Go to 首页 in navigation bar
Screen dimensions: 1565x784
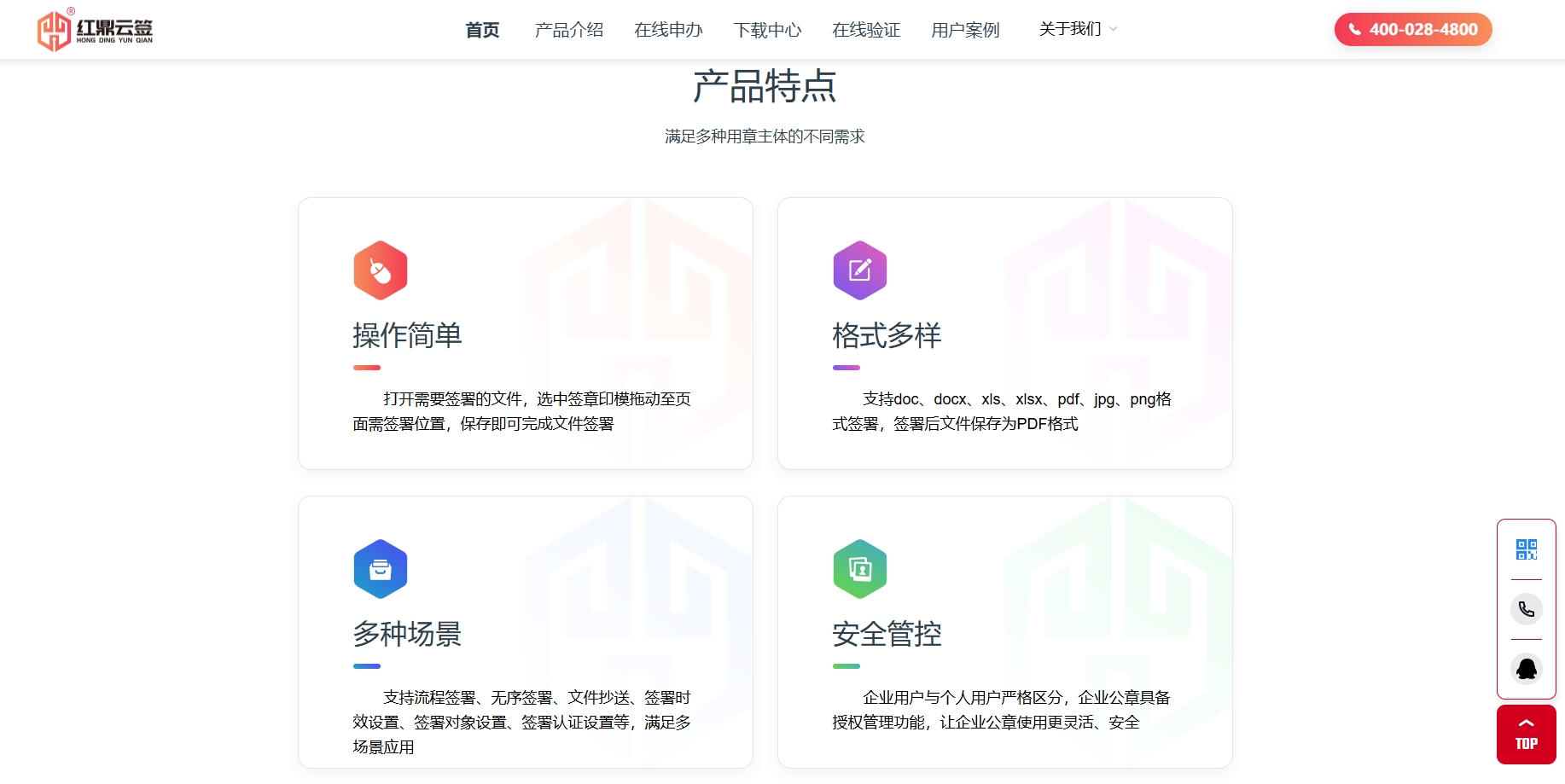tap(482, 30)
